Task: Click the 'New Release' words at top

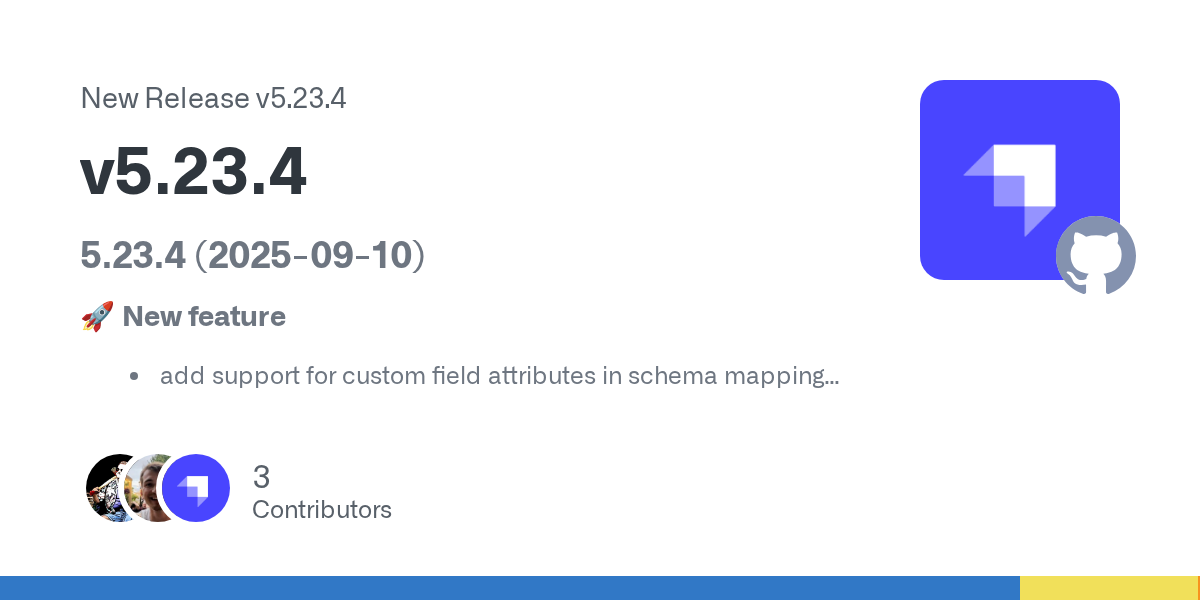Action: (x=164, y=98)
